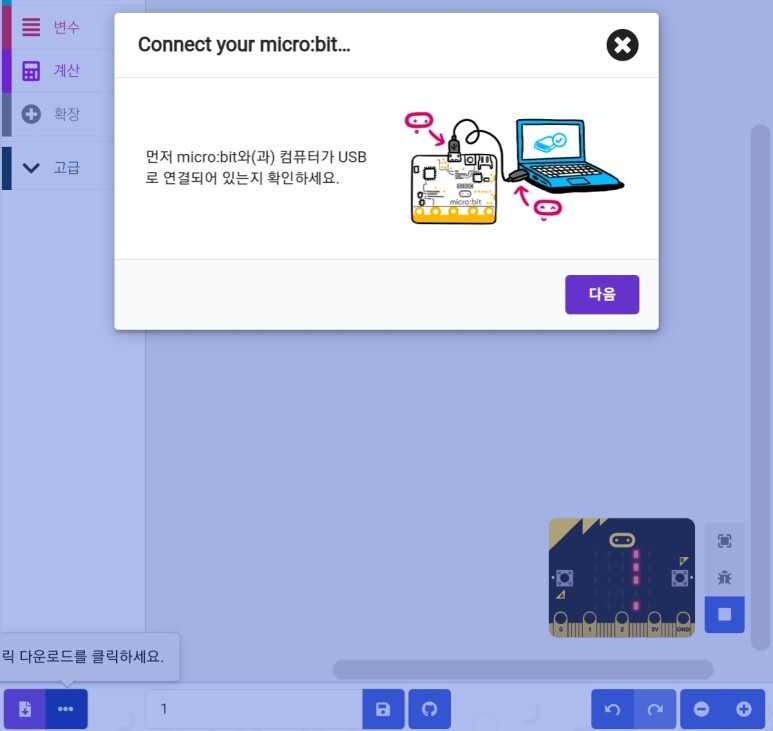
Task: Save the project with the floppy disk icon
Action: (383, 709)
